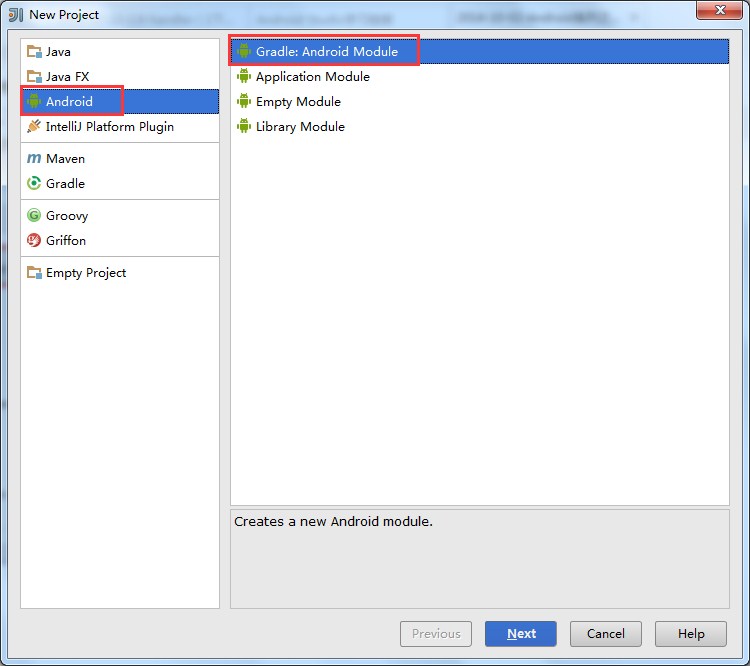This screenshot has height=666, width=750.
Task: Choose Empty Project label
Action: pyautogui.click(x=86, y=273)
